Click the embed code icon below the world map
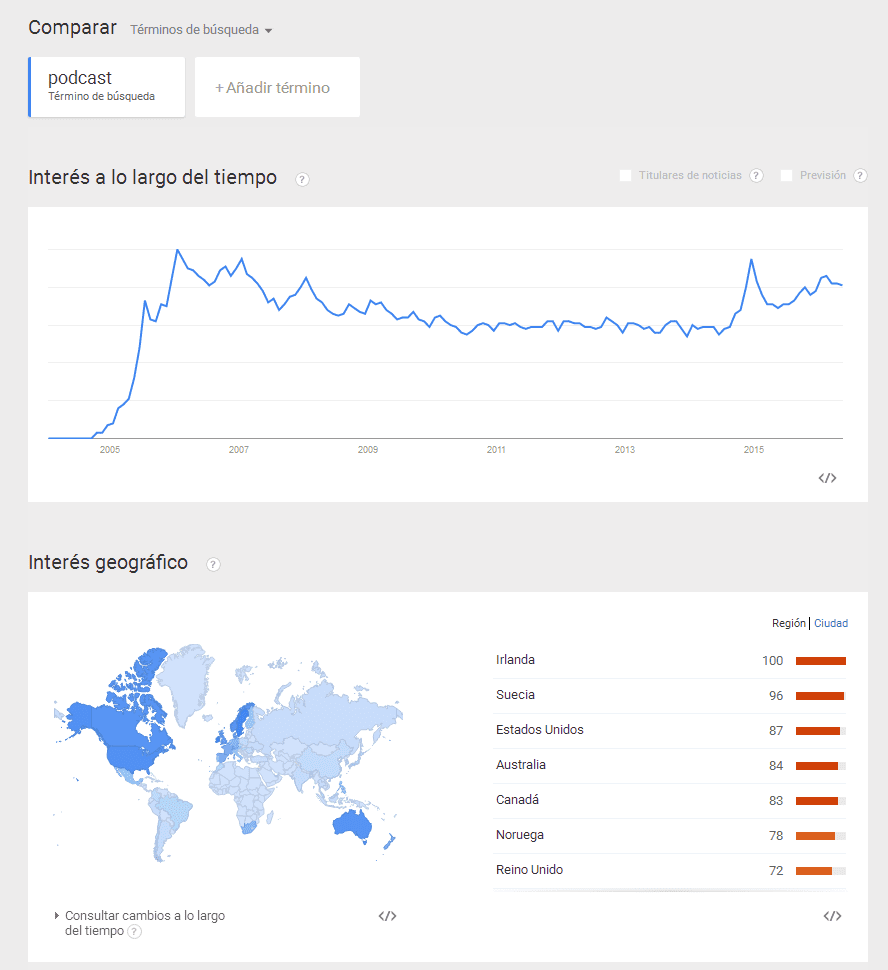888x970 pixels. pyautogui.click(x=387, y=916)
